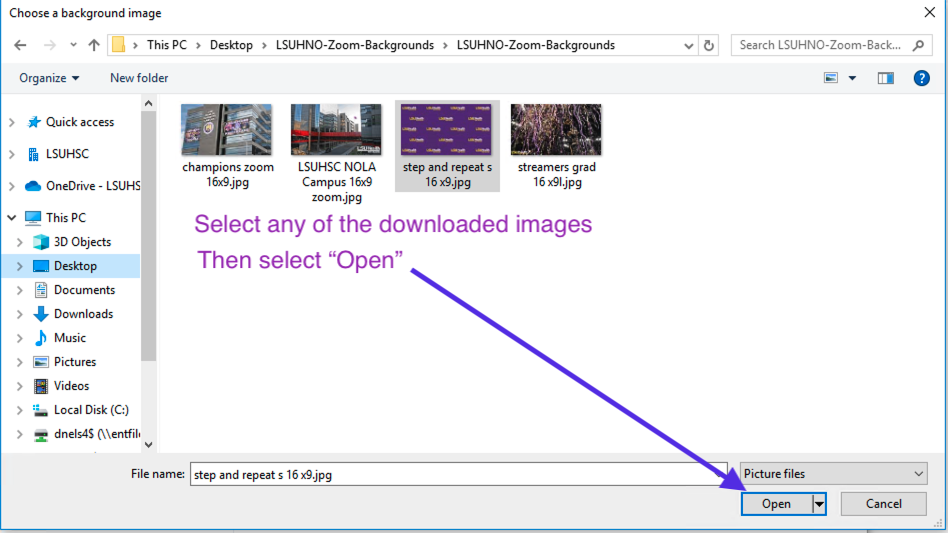
Task: Open the Organize menu
Action: pos(48,78)
